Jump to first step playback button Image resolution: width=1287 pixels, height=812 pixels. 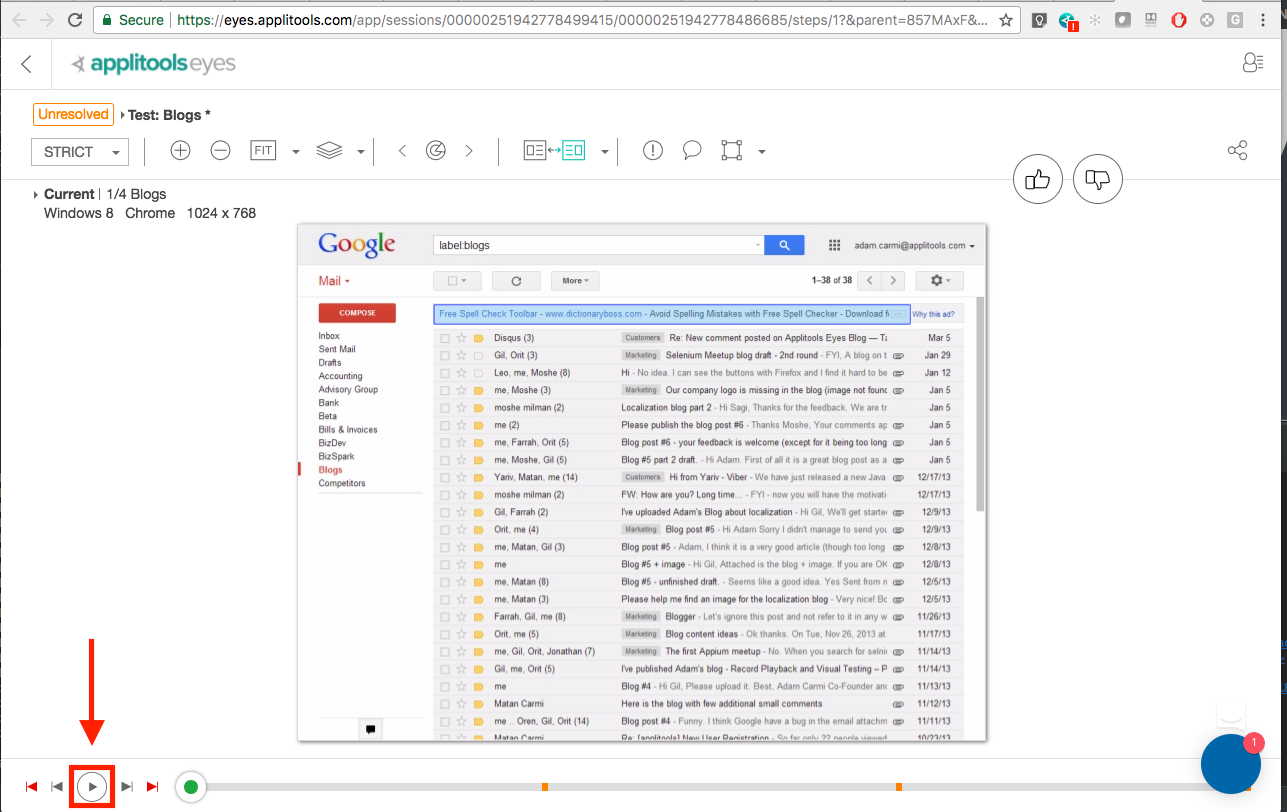point(31,787)
